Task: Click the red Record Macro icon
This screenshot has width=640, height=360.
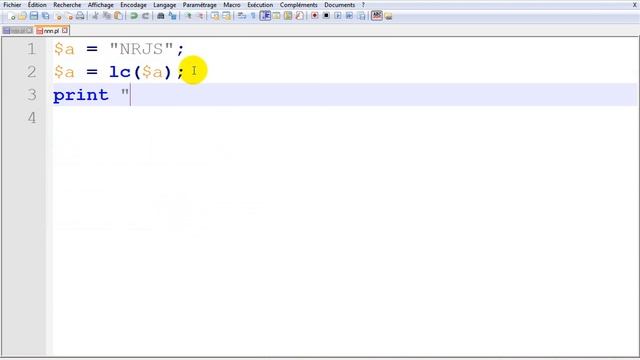Action: [x=314, y=16]
